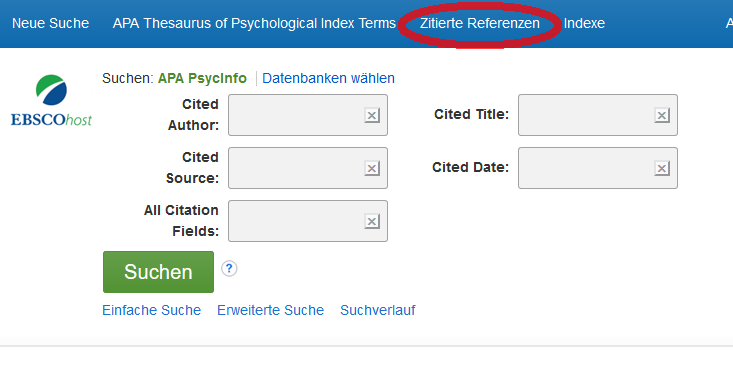733x384 pixels.
Task: Click the EBSCOhost logo
Action: point(51,101)
